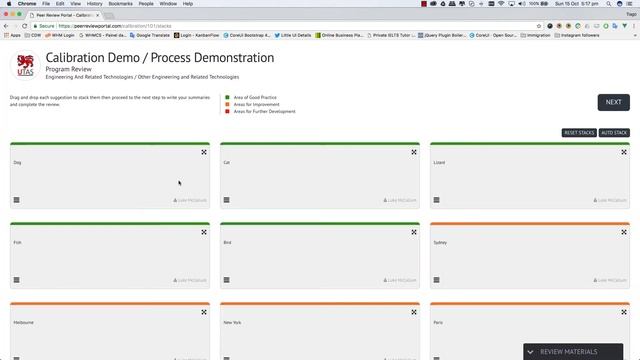This screenshot has height=360, width=640.
Task: Open the Instagram followers bookmarks folder
Action: 577,36
